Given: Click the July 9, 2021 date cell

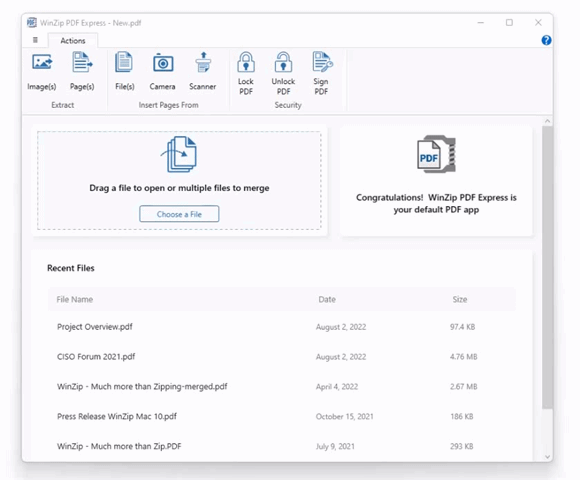Looking at the screenshot, I should [x=335, y=447].
